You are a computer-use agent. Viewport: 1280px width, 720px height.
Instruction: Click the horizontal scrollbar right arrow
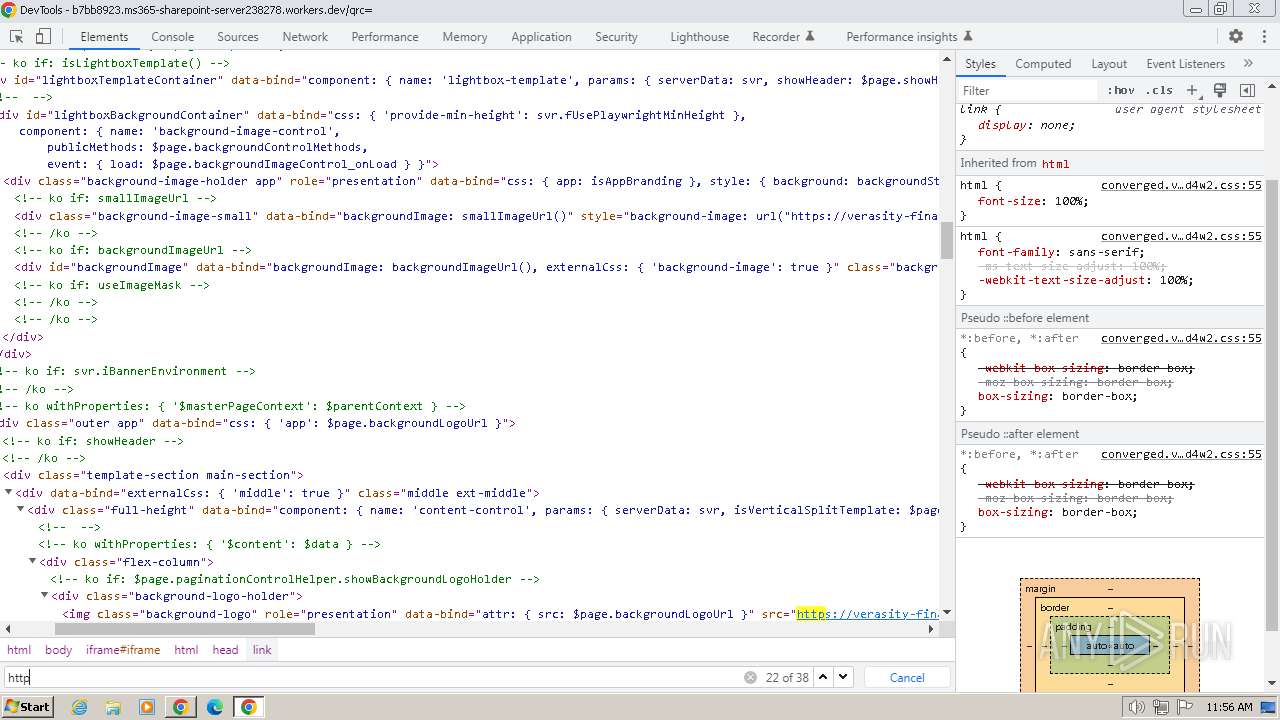tap(931, 629)
